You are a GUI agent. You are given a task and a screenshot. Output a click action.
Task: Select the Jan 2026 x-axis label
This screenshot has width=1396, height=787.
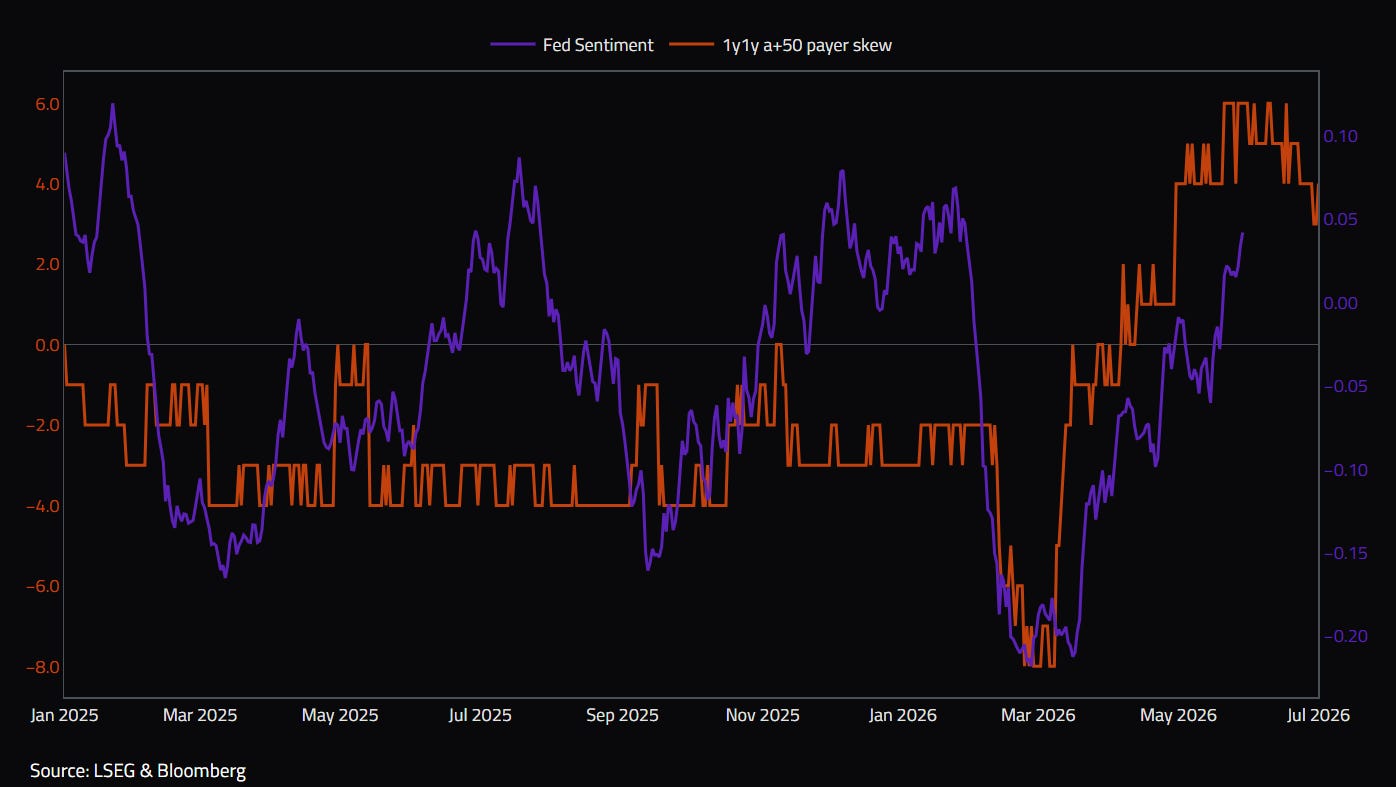902,715
